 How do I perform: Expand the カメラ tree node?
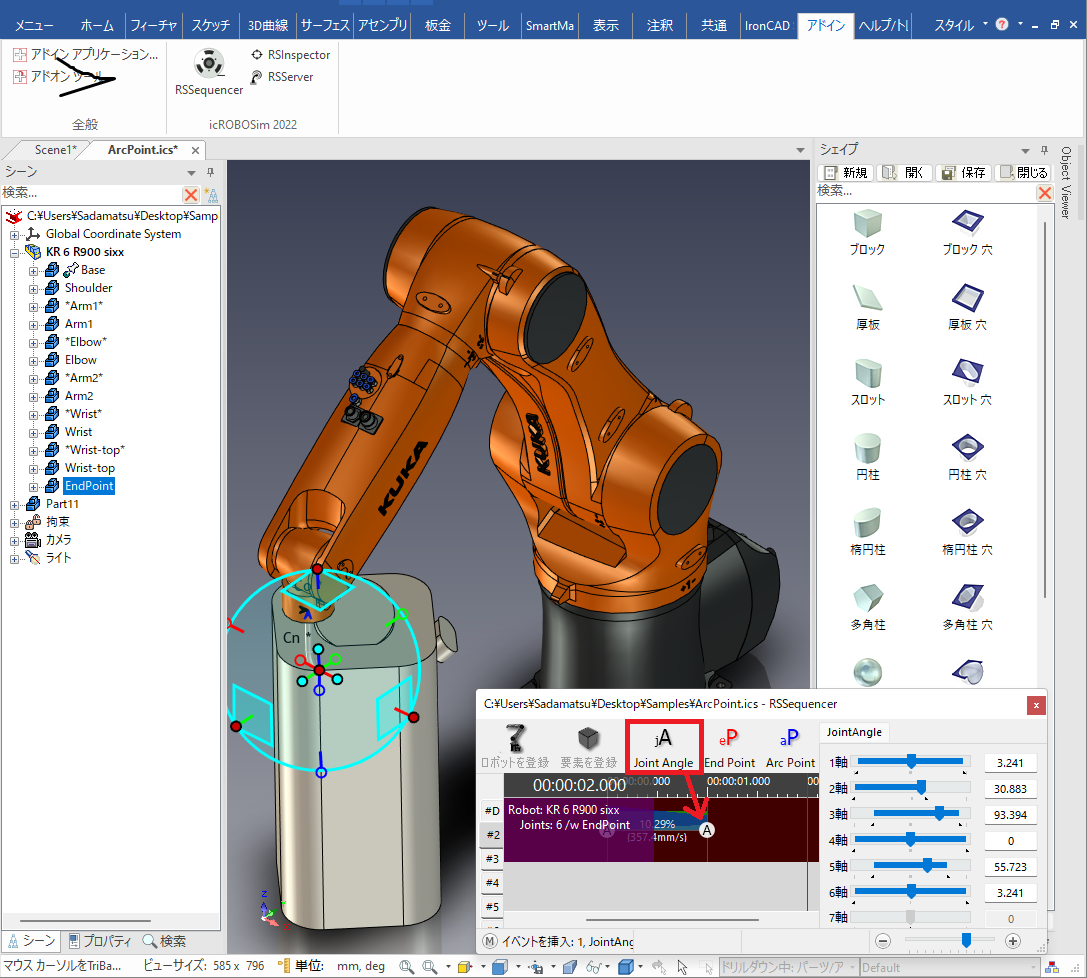point(15,540)
